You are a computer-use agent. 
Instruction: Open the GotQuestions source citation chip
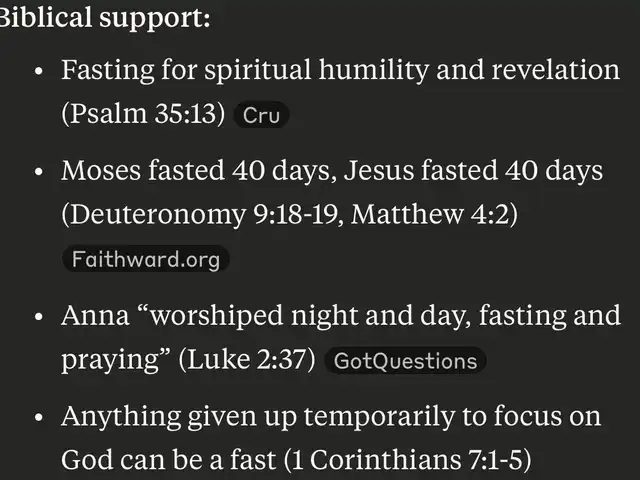[x=406, y=361]
